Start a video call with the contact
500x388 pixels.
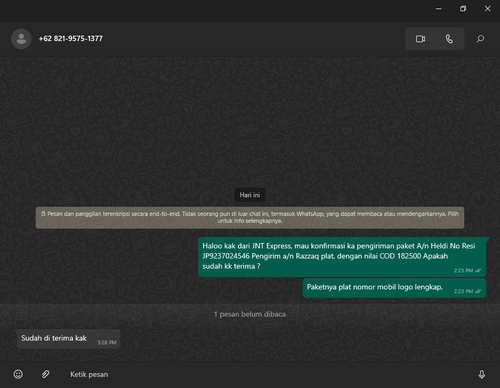click(420, 39)
